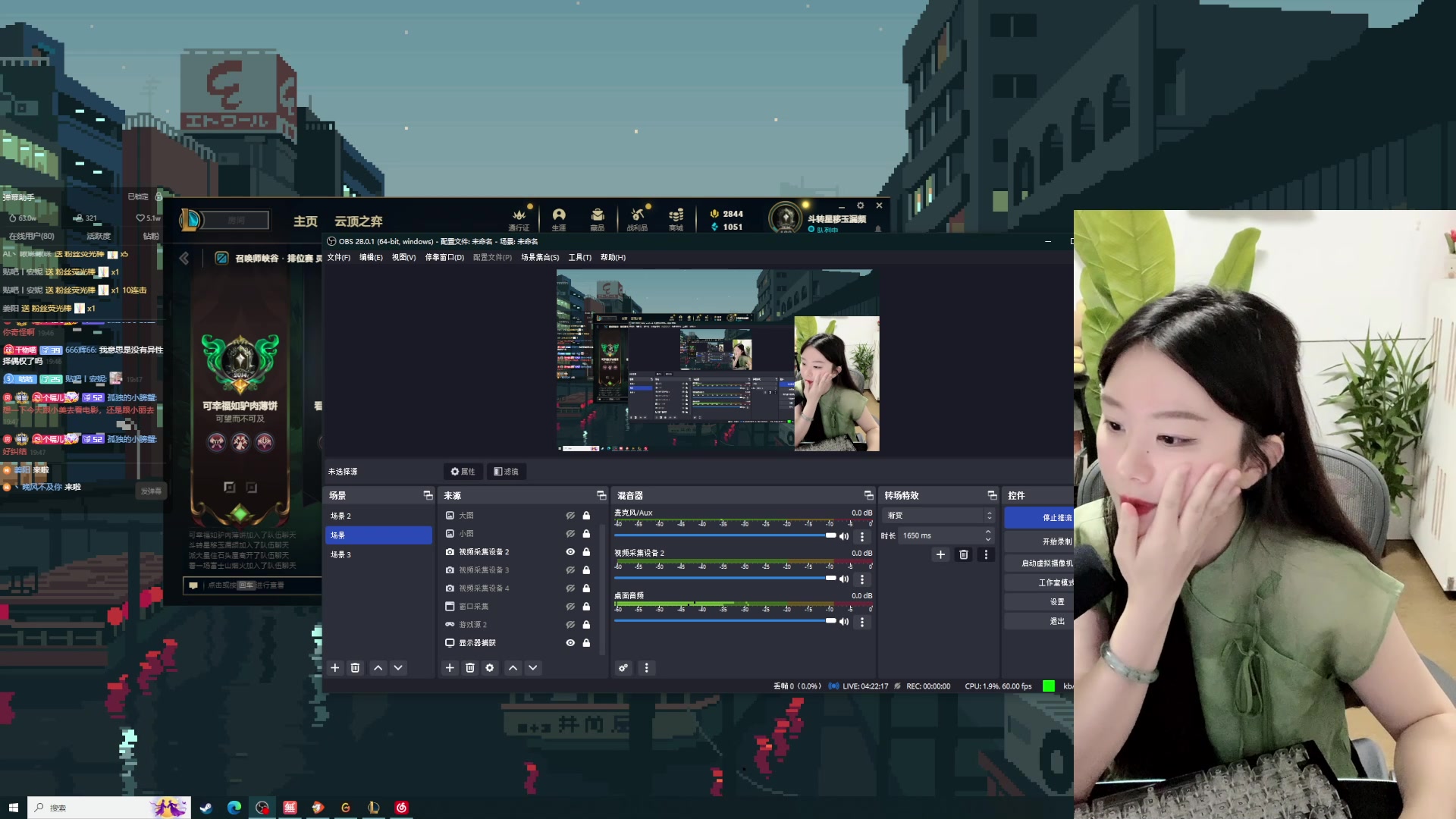Select 场景 3 in the scenes list
The height and width of the screenshot is (819, 1456).
[x=378, y=555]
